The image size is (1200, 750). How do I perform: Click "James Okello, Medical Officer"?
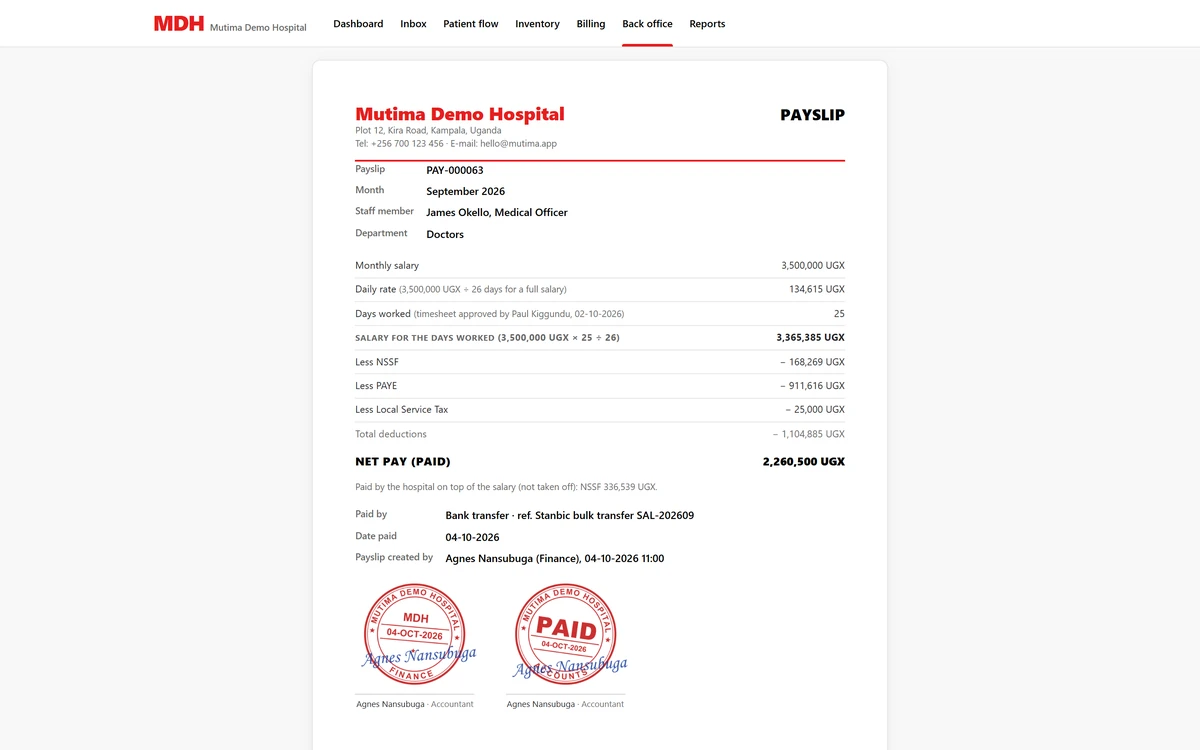[x=497, y=213]
